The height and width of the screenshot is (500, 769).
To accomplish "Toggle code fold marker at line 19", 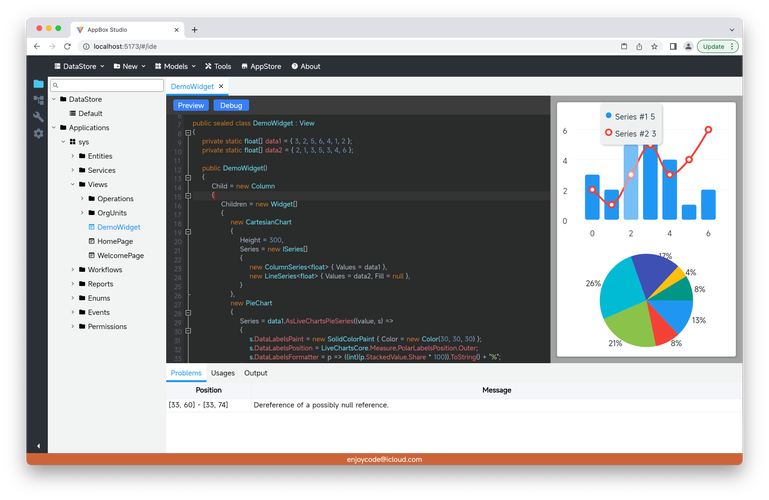I will [x=188, y=232].
